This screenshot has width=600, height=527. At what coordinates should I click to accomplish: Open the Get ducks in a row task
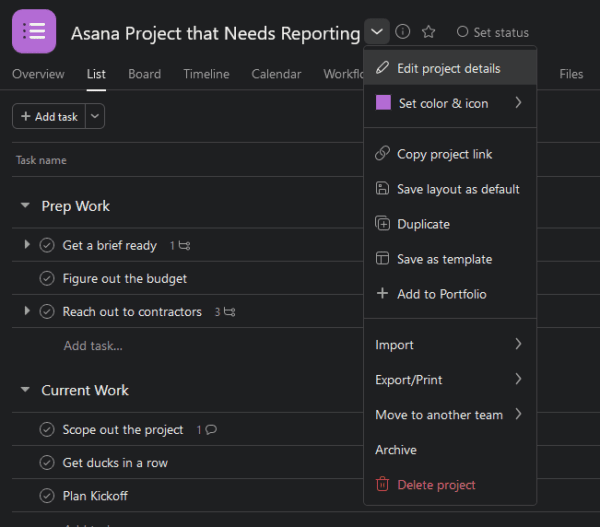pyautogui.click(x=115, y=463)
